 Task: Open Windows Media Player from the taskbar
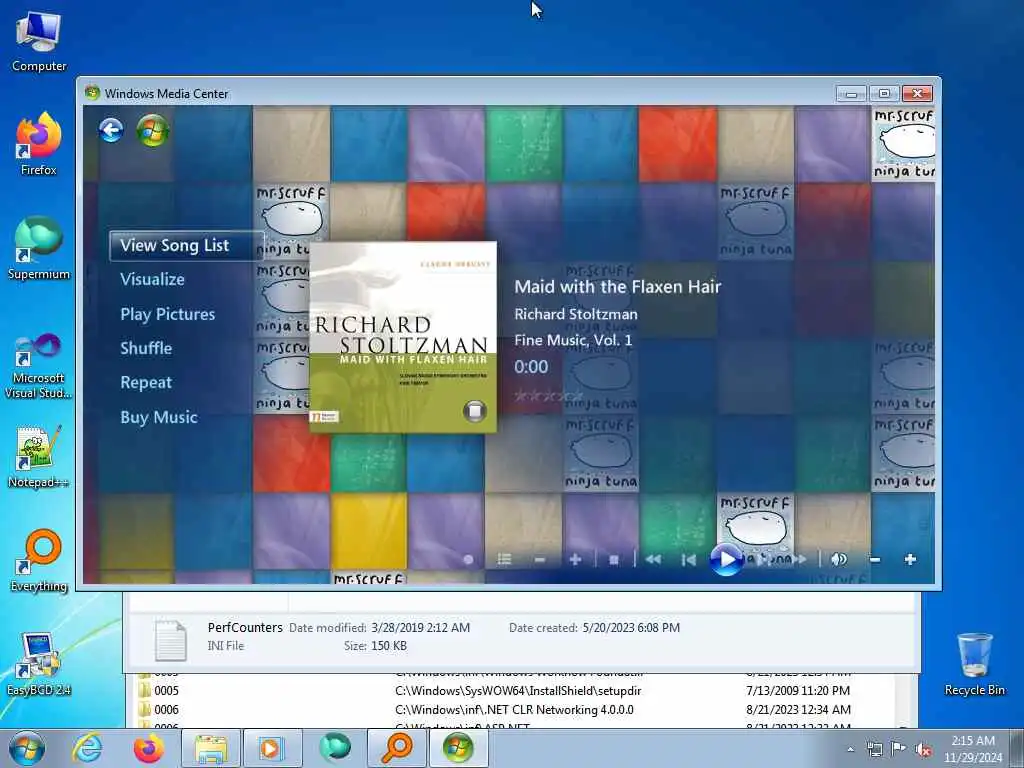click(x=271, y=748)
